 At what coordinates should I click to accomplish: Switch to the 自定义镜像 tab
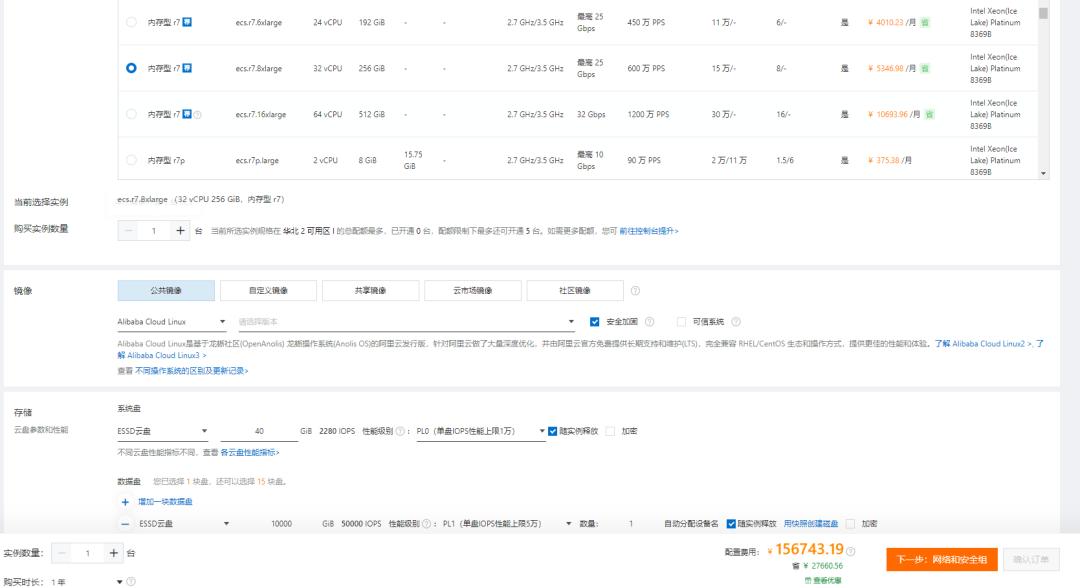(265, 290)
